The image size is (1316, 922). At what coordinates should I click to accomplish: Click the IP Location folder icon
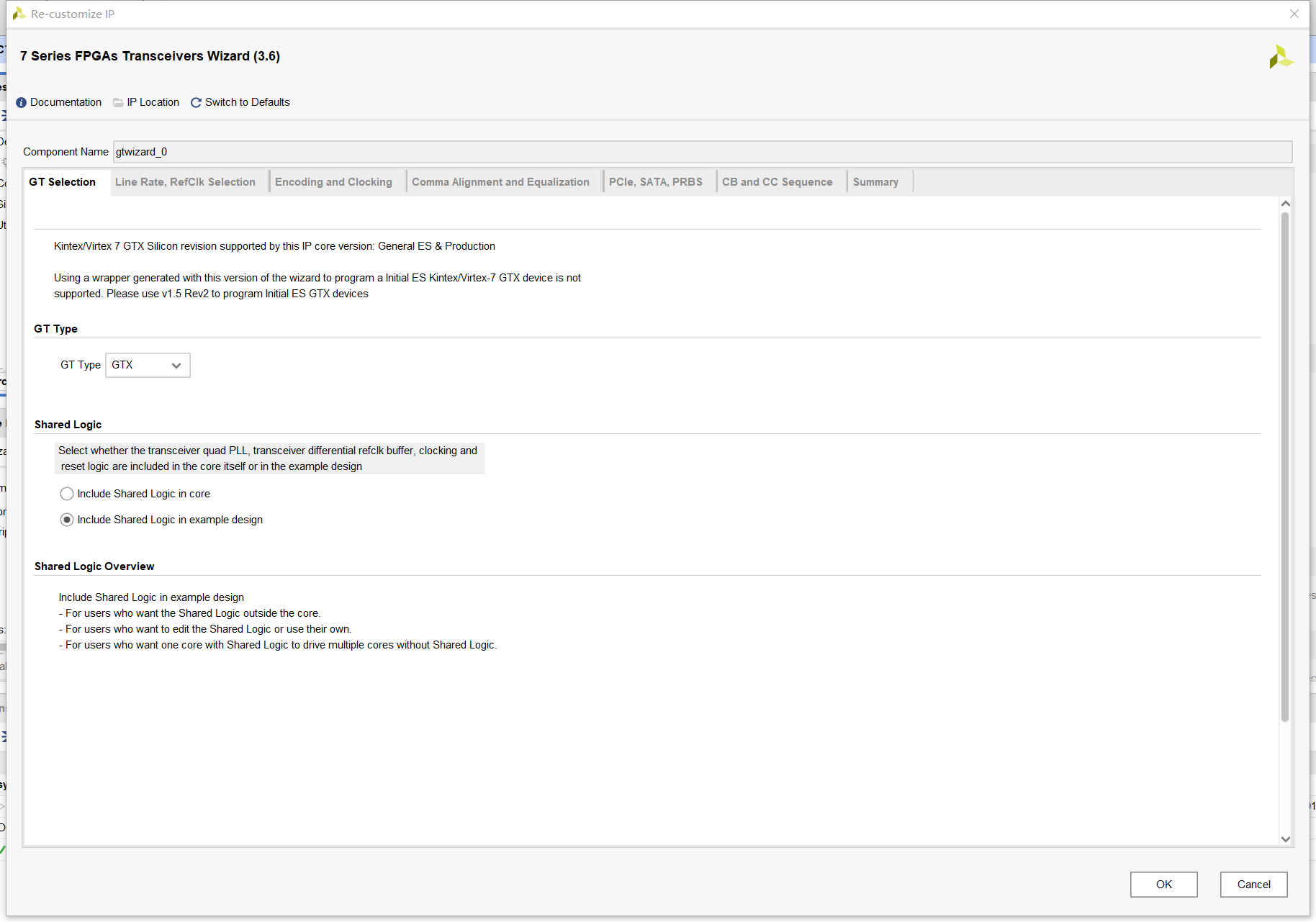[118, 103]
